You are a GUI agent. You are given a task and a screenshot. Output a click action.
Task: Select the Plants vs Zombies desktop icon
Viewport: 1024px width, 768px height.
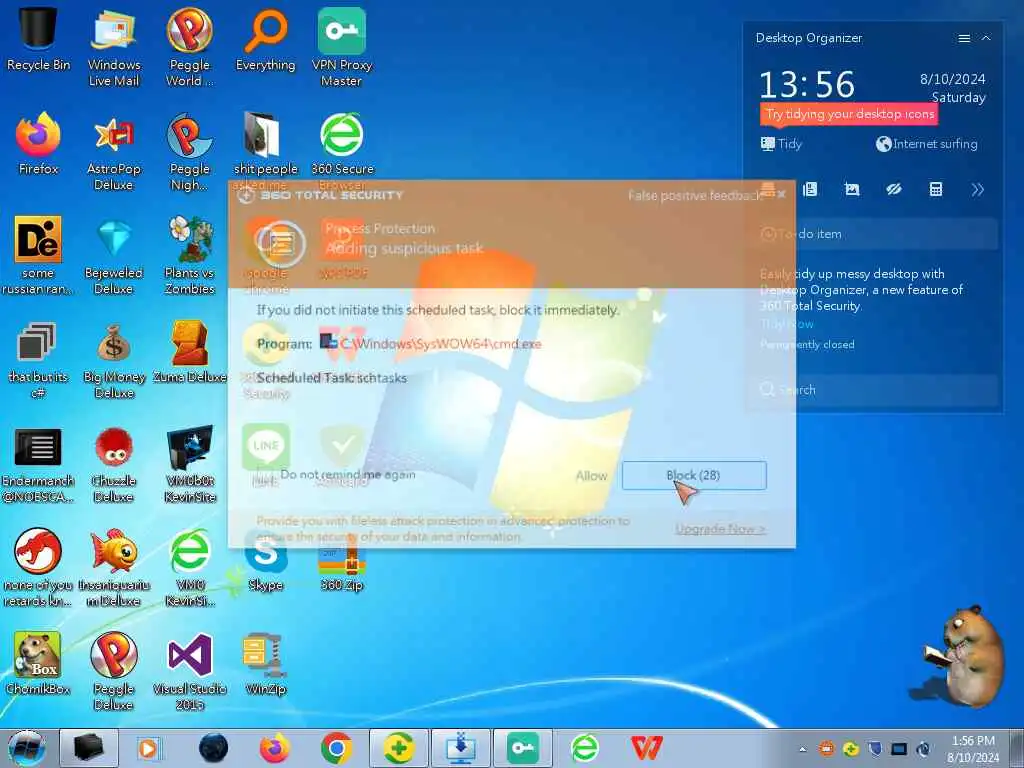(189, 256)
